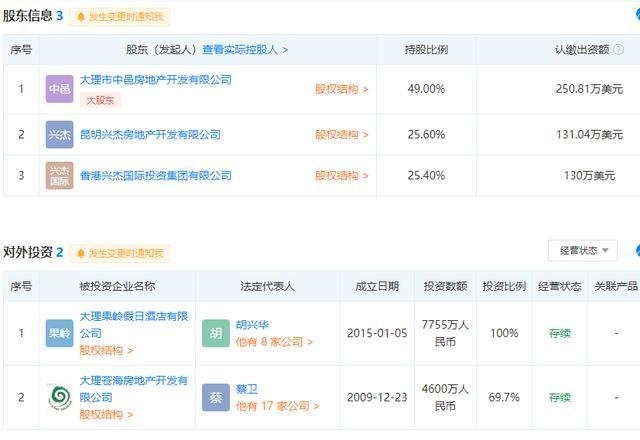640x440 pixels.
Task: Open 胡兴华 legal representative profile
Action: click(252, 325)
